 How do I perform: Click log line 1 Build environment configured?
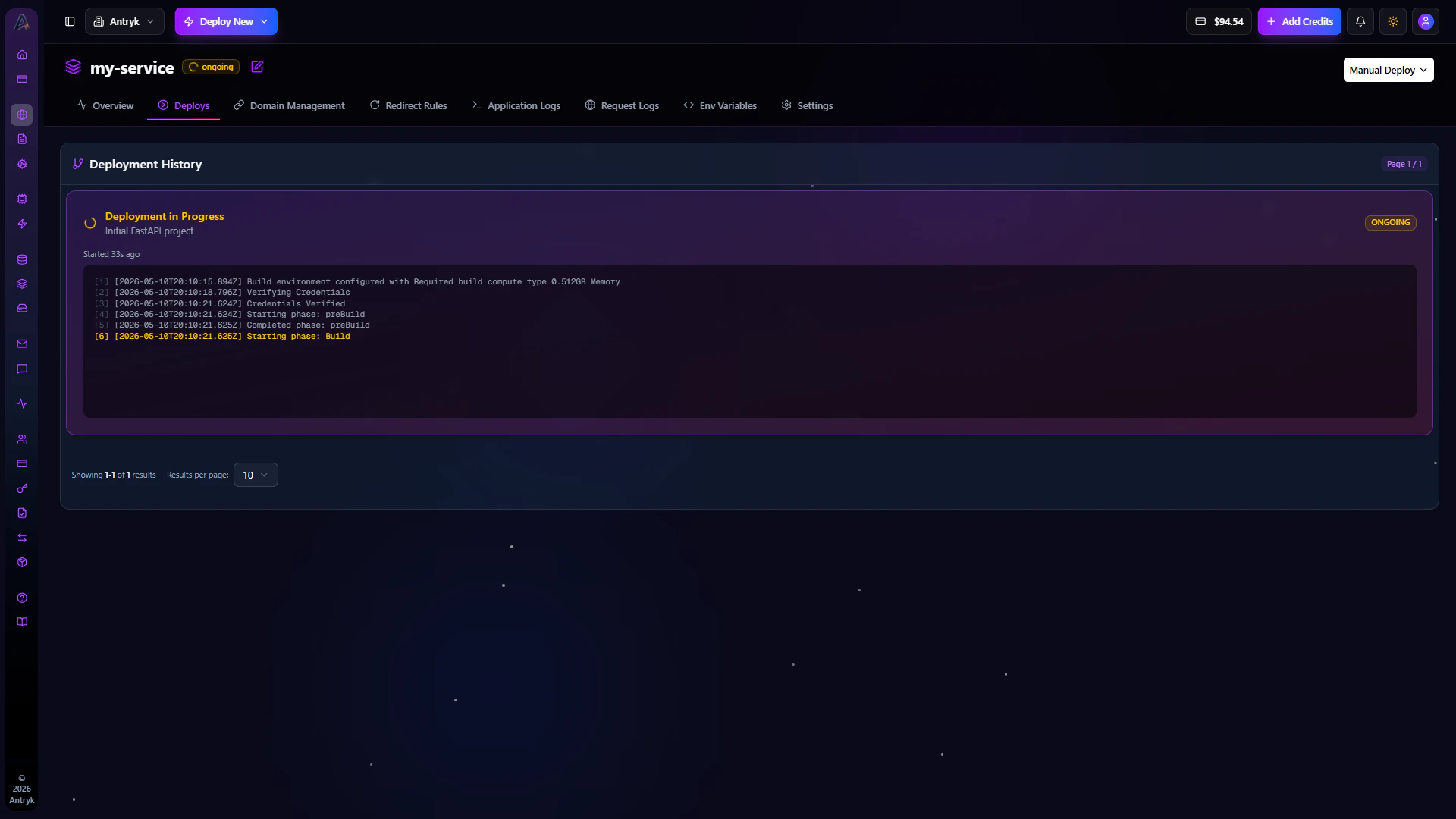click(x=357, y=281)
